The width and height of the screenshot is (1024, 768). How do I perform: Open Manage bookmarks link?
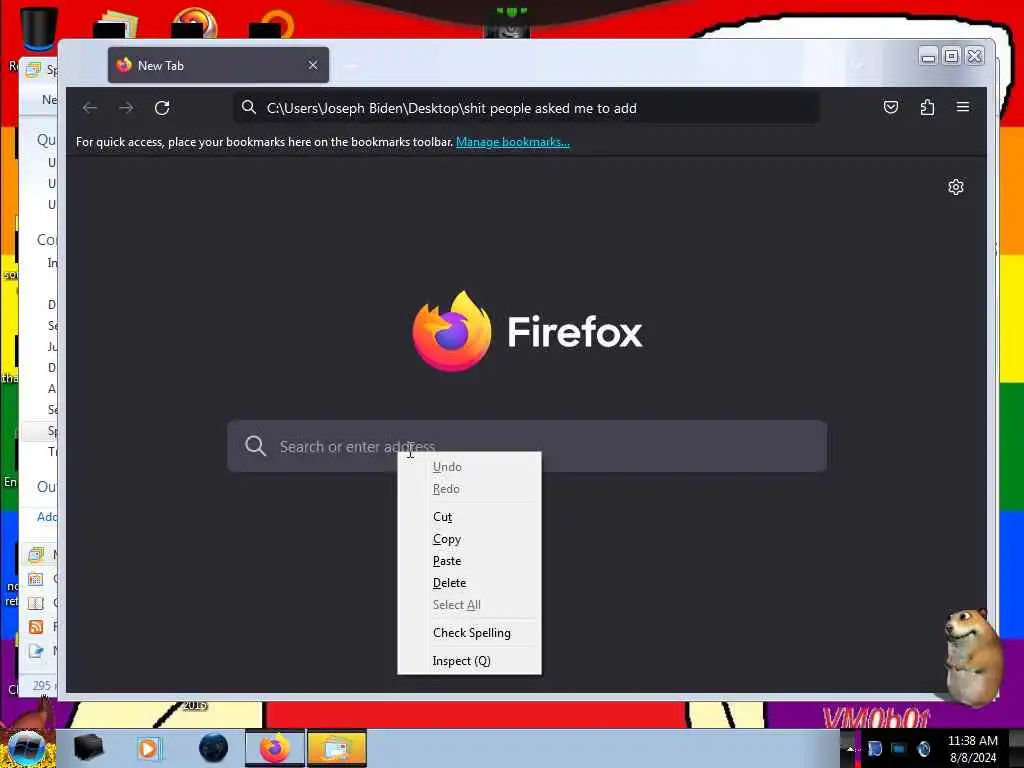tap(513, 142)
